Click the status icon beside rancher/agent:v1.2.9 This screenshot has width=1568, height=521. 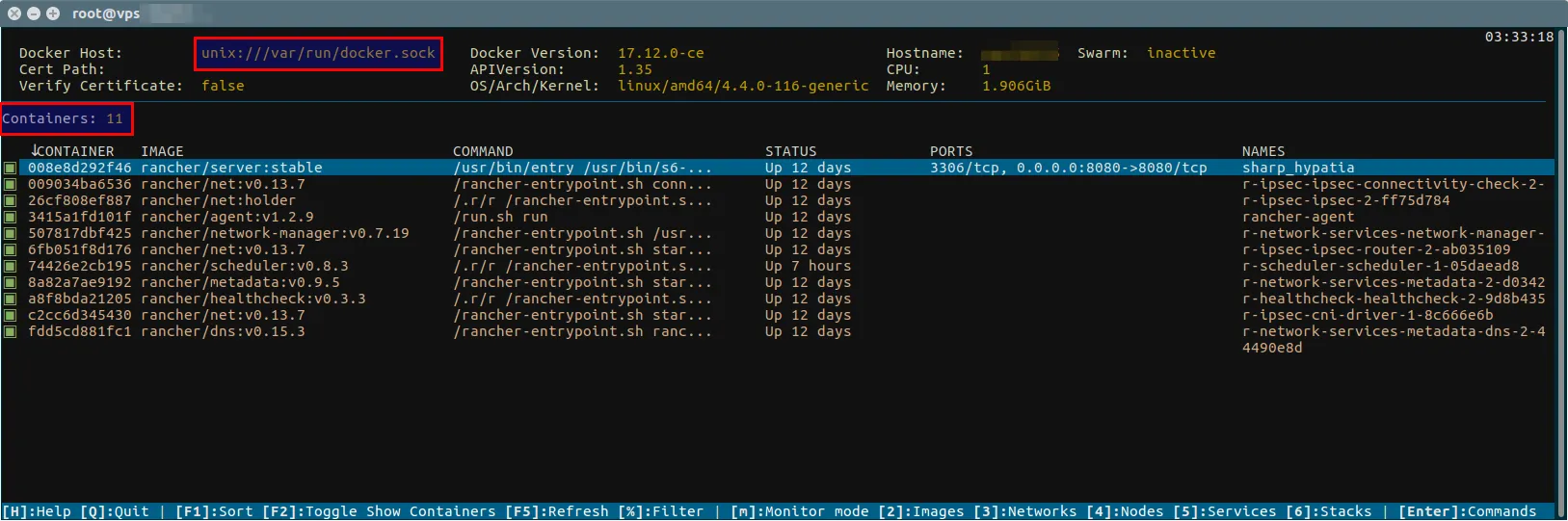coord(11,218)
